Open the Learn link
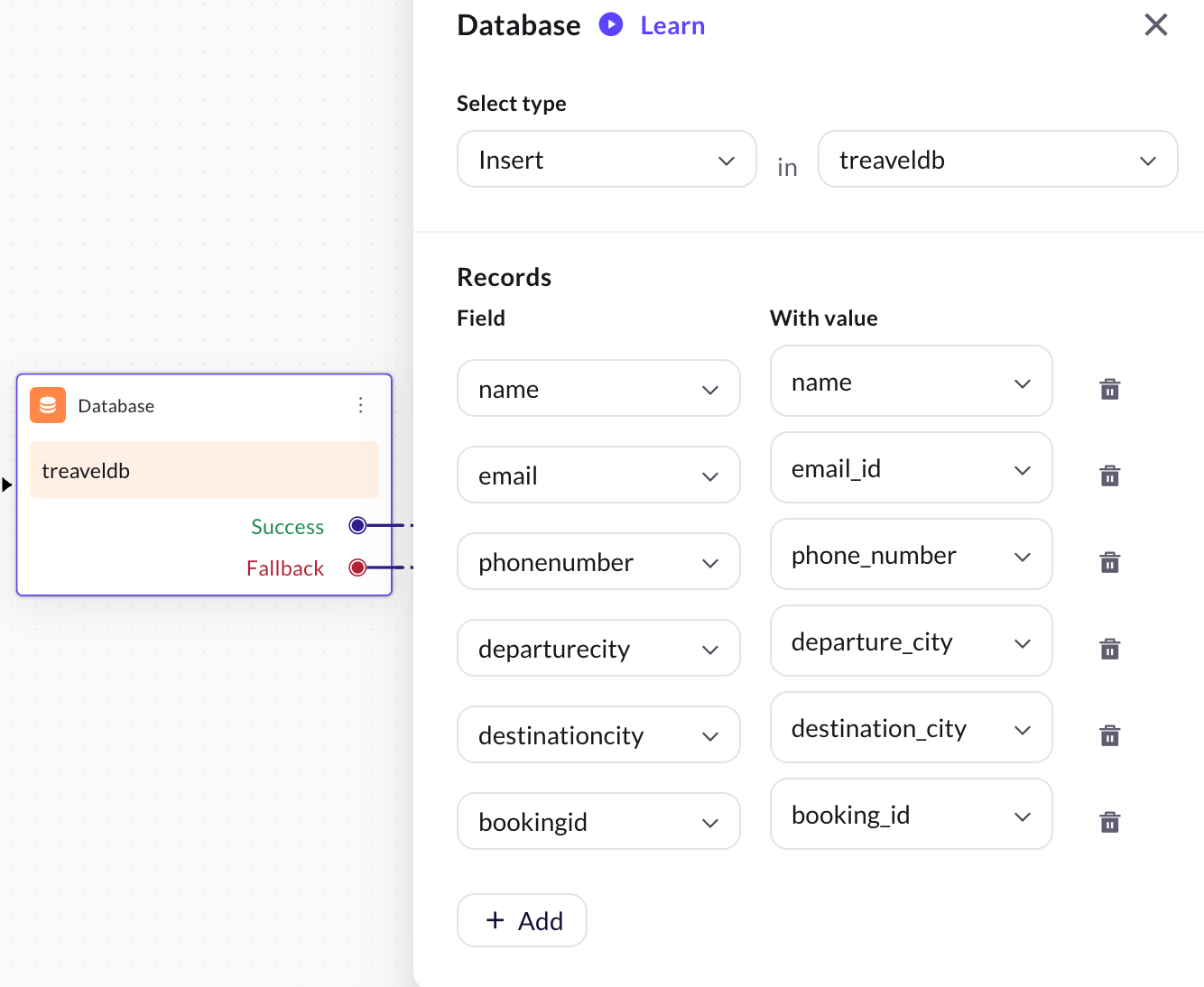The image size is (1204, 987). [x=672, y=26]
